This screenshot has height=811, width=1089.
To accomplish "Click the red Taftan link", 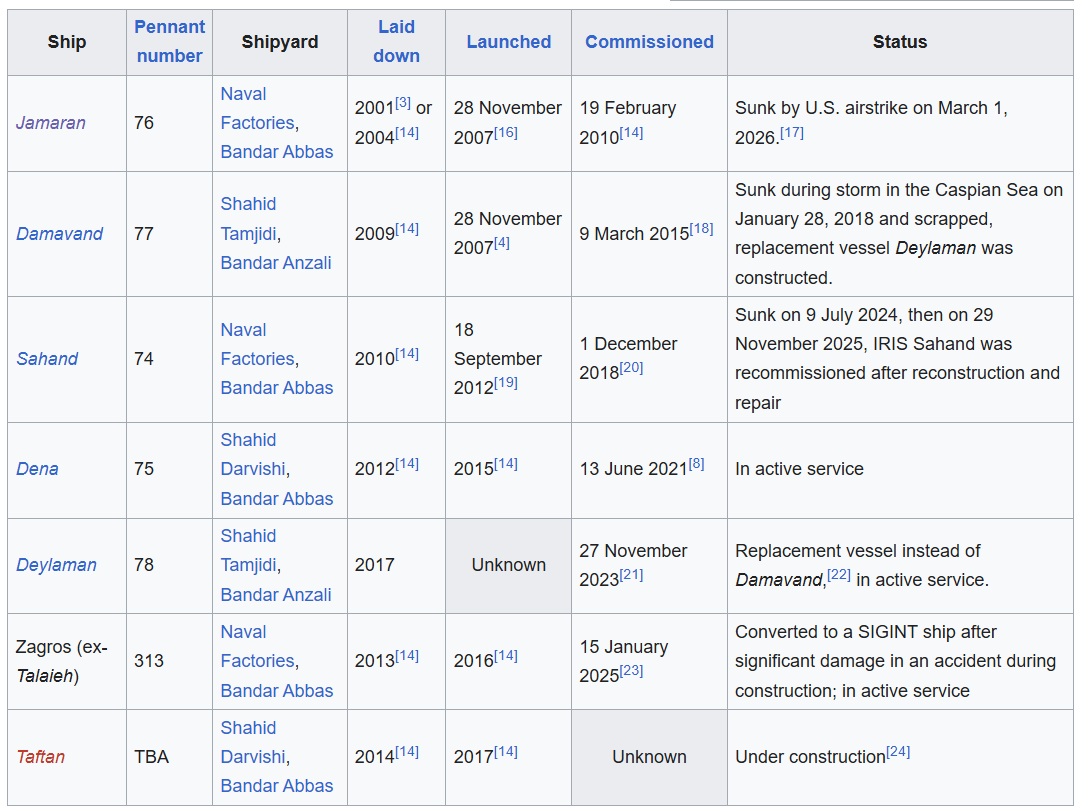I will tap(41, 757).
